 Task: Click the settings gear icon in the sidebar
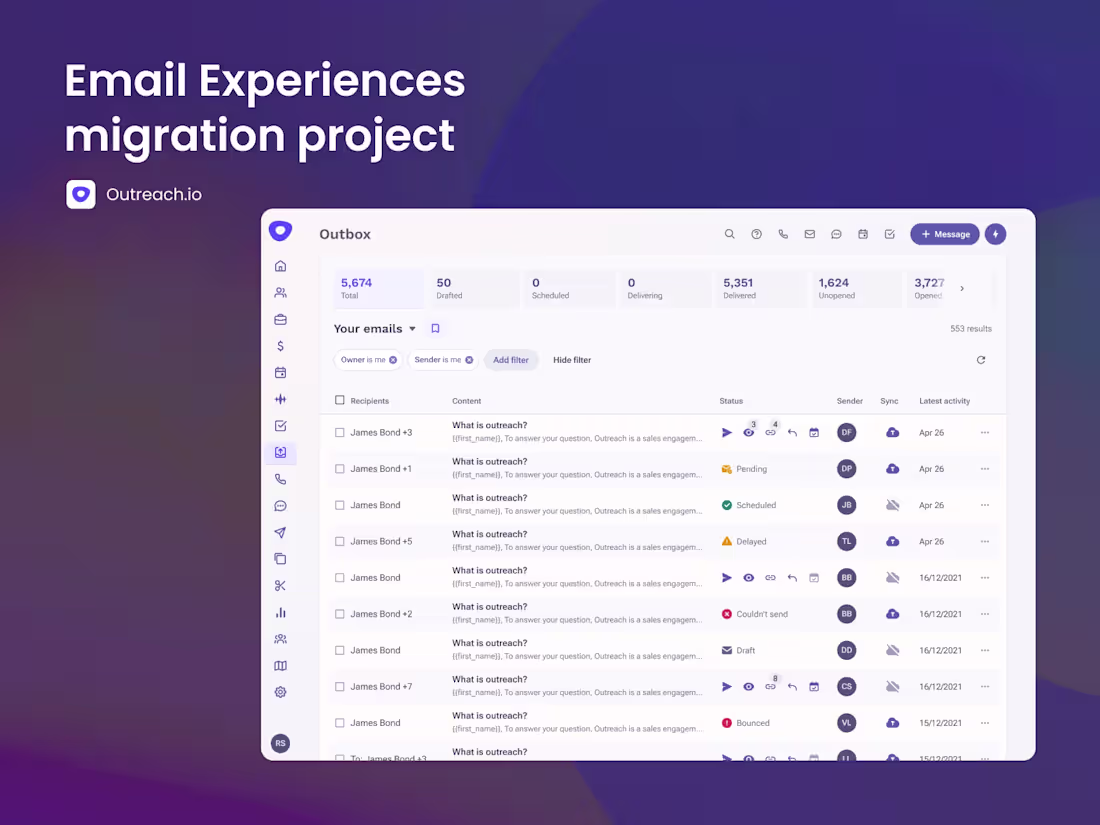[x=280, y=692]
